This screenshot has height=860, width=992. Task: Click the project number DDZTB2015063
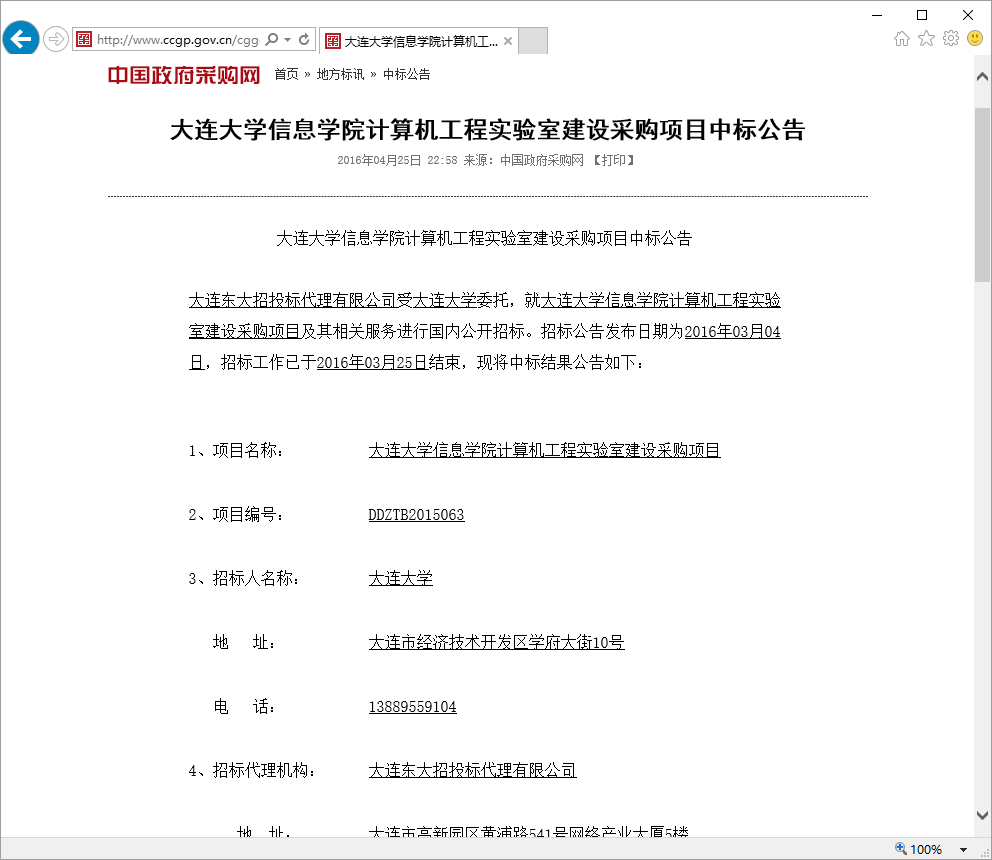click(416, 515)
